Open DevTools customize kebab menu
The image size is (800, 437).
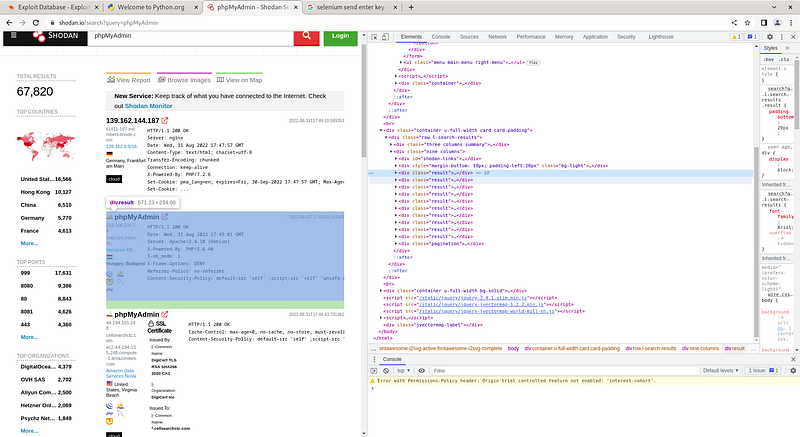pyautogui.click(x=782, y=37)
